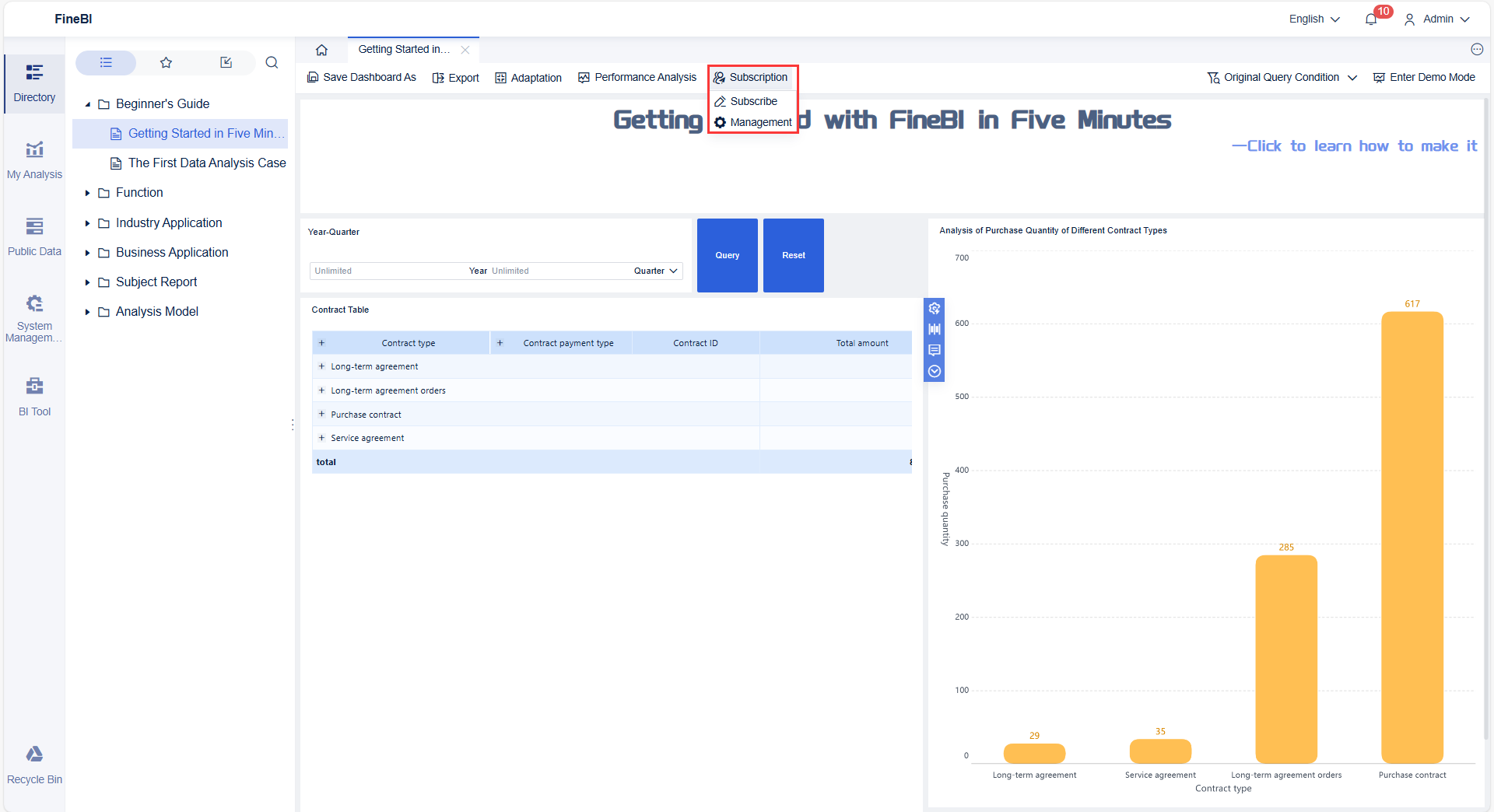This screenshot has width=1494, height=812.
Task: Expand the Original Query Condition dropdown
Action: click(x=1281, y=77)
